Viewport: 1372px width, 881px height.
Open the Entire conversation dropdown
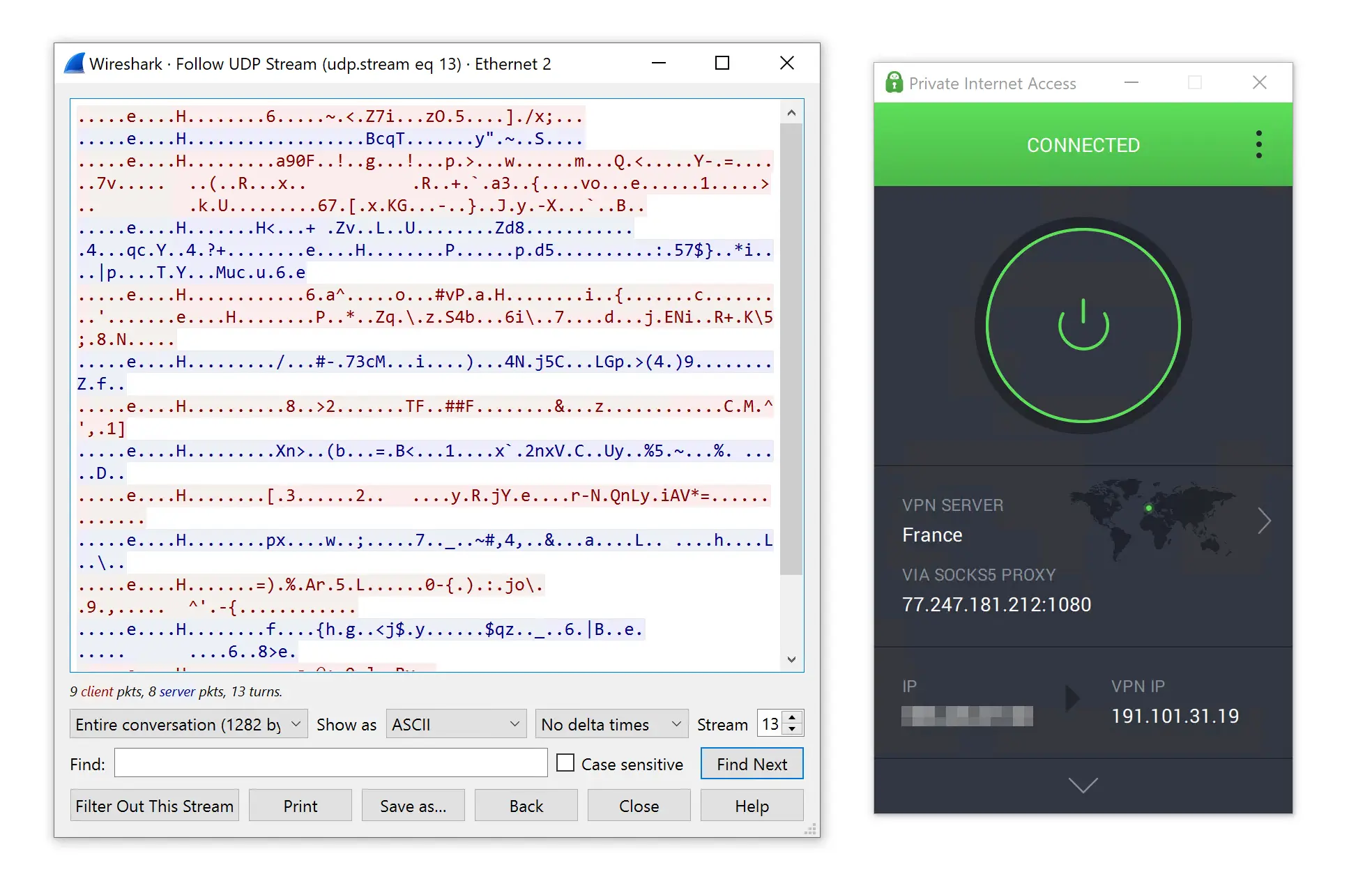click(x=188, y=724)
